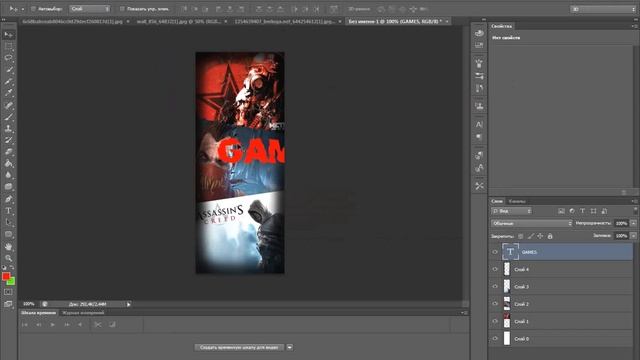Select the Rectangular Marquee tool
Image resolution: width=640 pixels, height=360 pixels.
pyautogui.click(x=9, y=46)
